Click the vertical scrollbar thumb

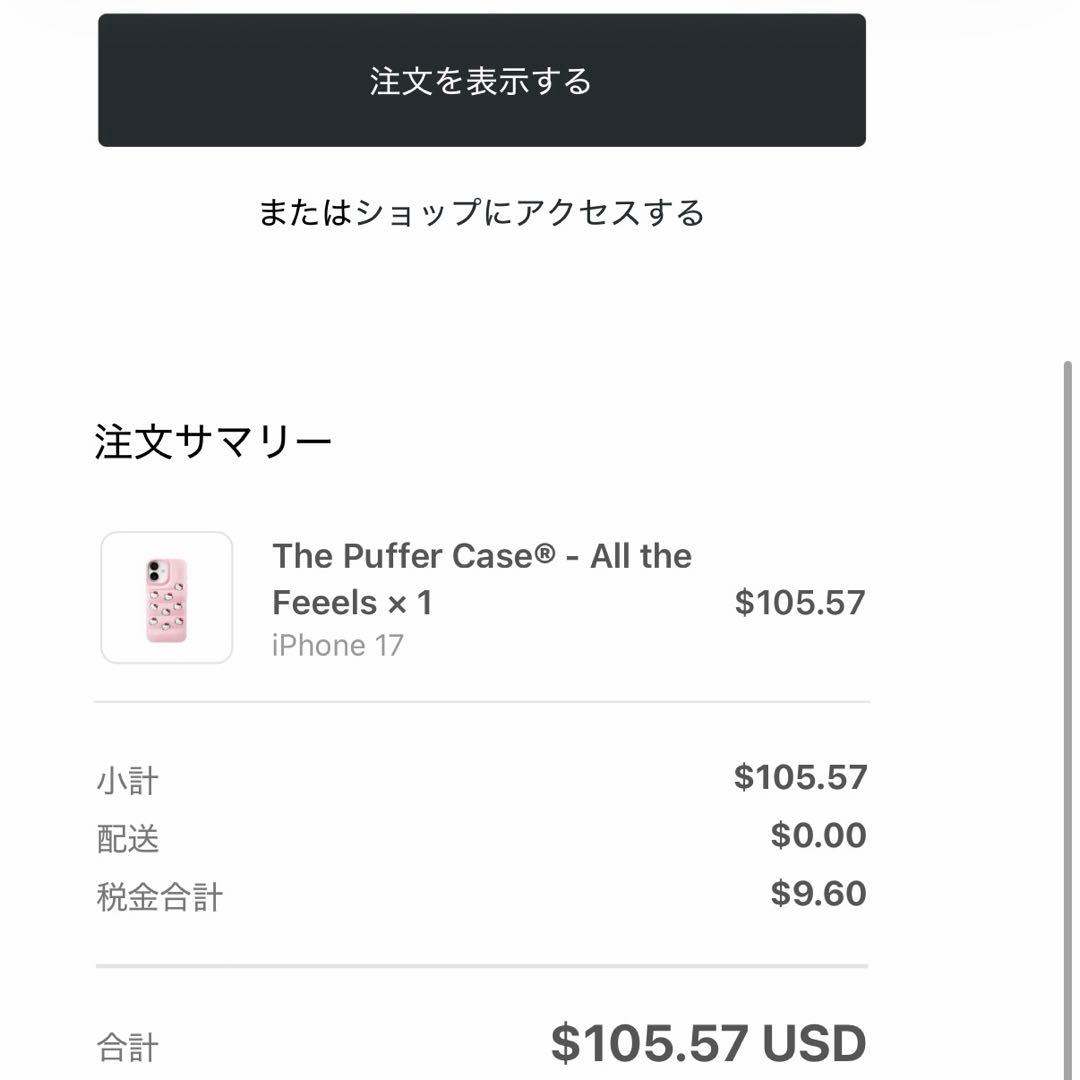click(x=1067, y=700)
